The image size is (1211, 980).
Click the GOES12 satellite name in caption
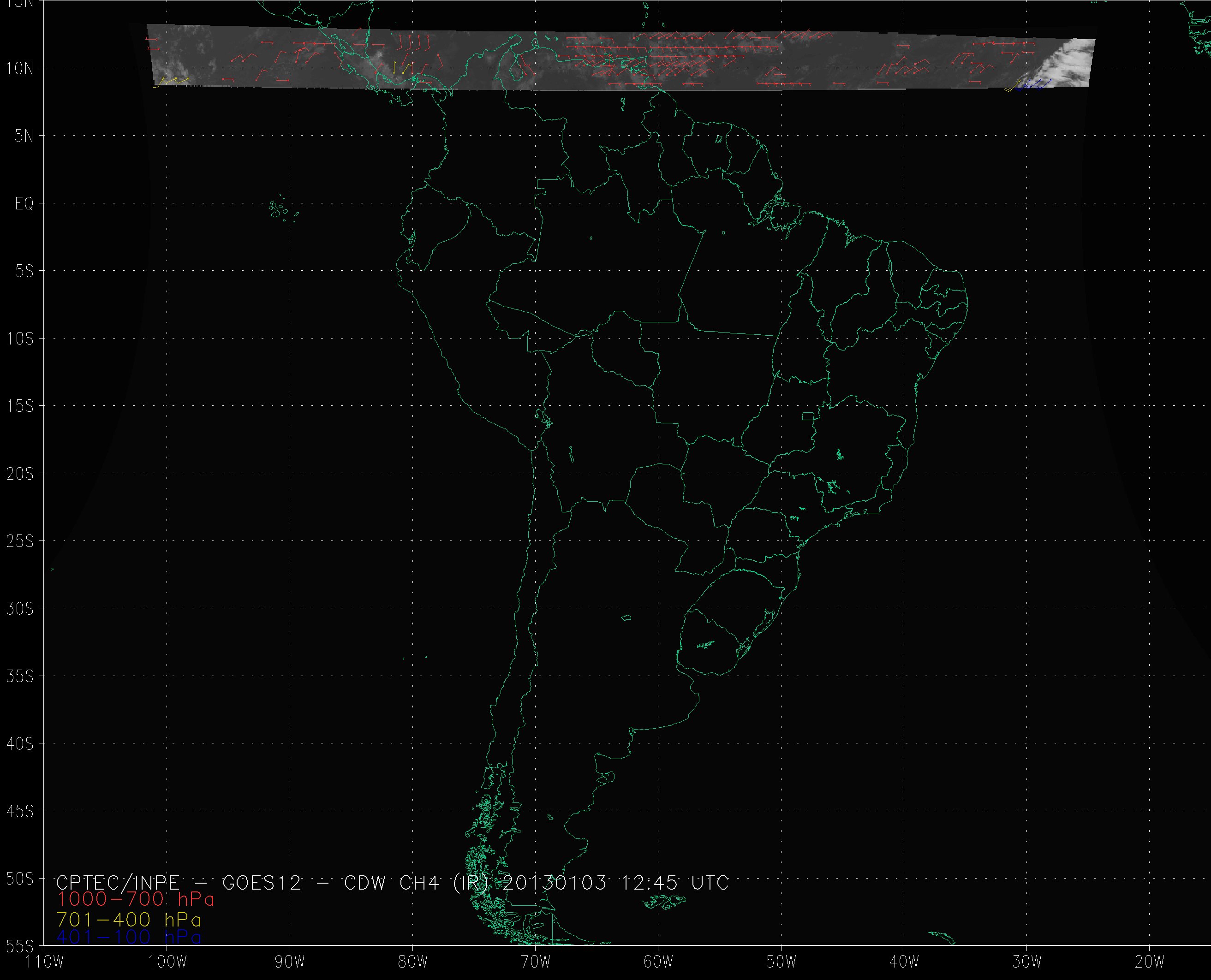pyautogui.click(x=262, y=882)
